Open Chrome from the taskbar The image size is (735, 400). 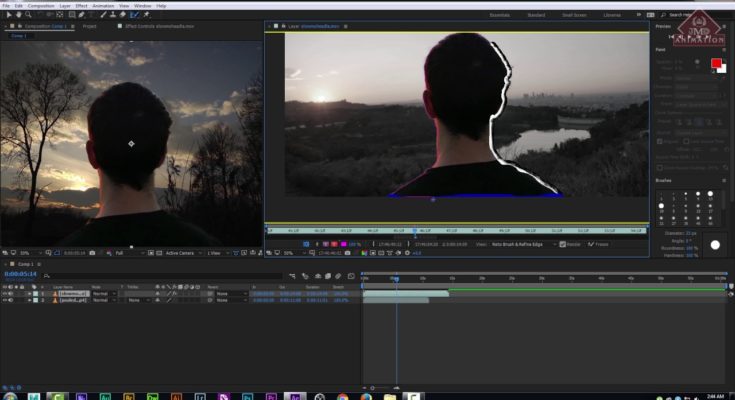coord(343,397)
